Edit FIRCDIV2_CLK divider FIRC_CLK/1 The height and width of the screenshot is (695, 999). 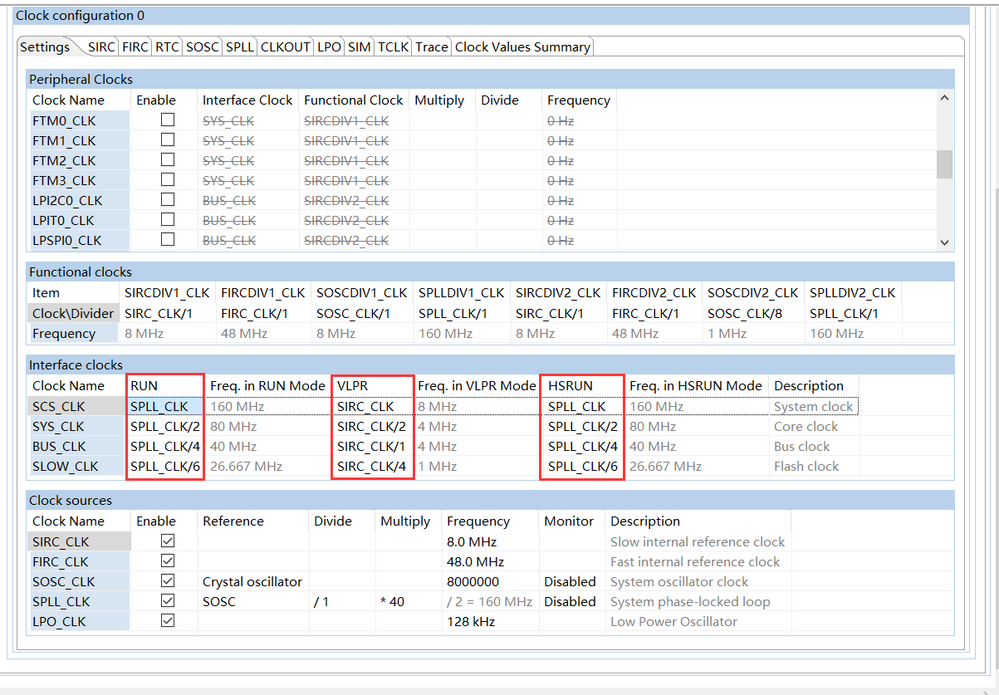(654, 313)
